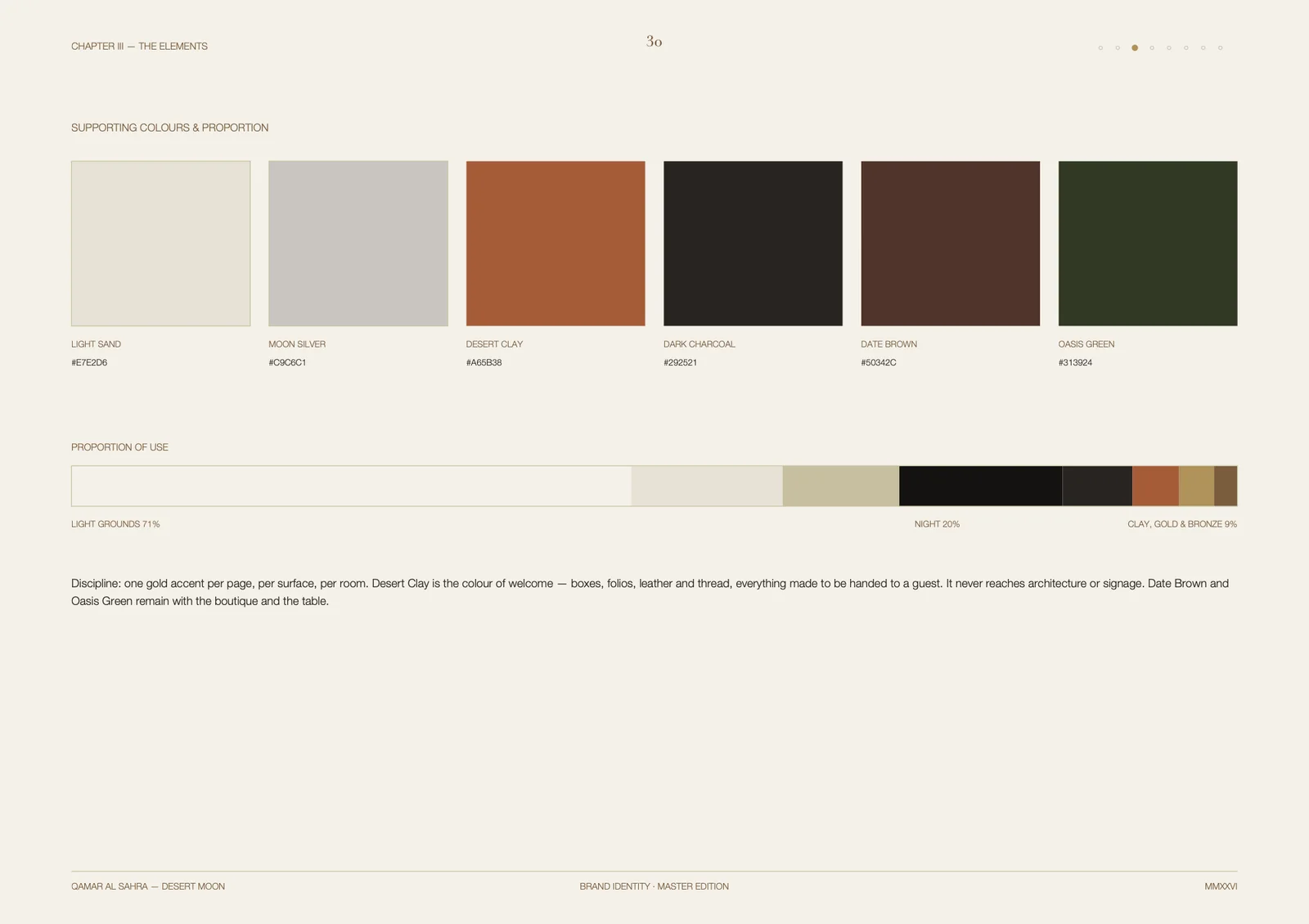Click the "OASIS GREEN" label
This screenshot has width=1309, height=924.
(1086, 344)
